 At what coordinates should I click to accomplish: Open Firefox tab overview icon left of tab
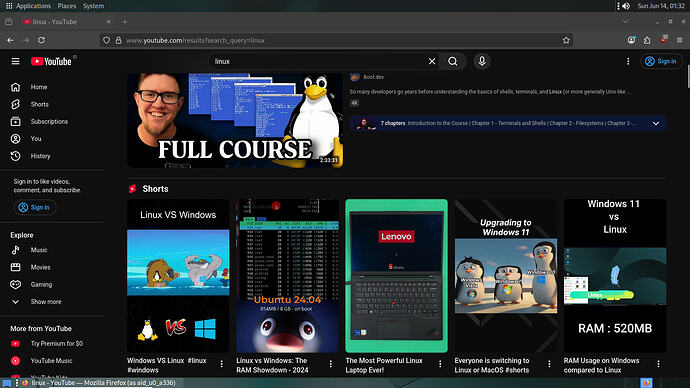click(8, 22)
